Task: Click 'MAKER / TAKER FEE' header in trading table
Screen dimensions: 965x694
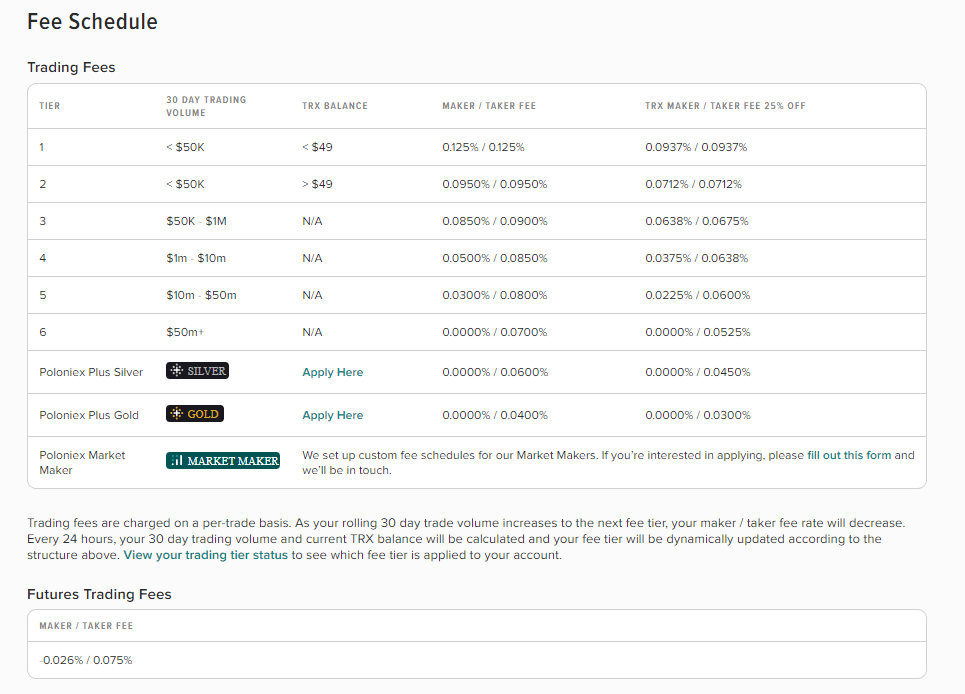Action: [489, 106]
